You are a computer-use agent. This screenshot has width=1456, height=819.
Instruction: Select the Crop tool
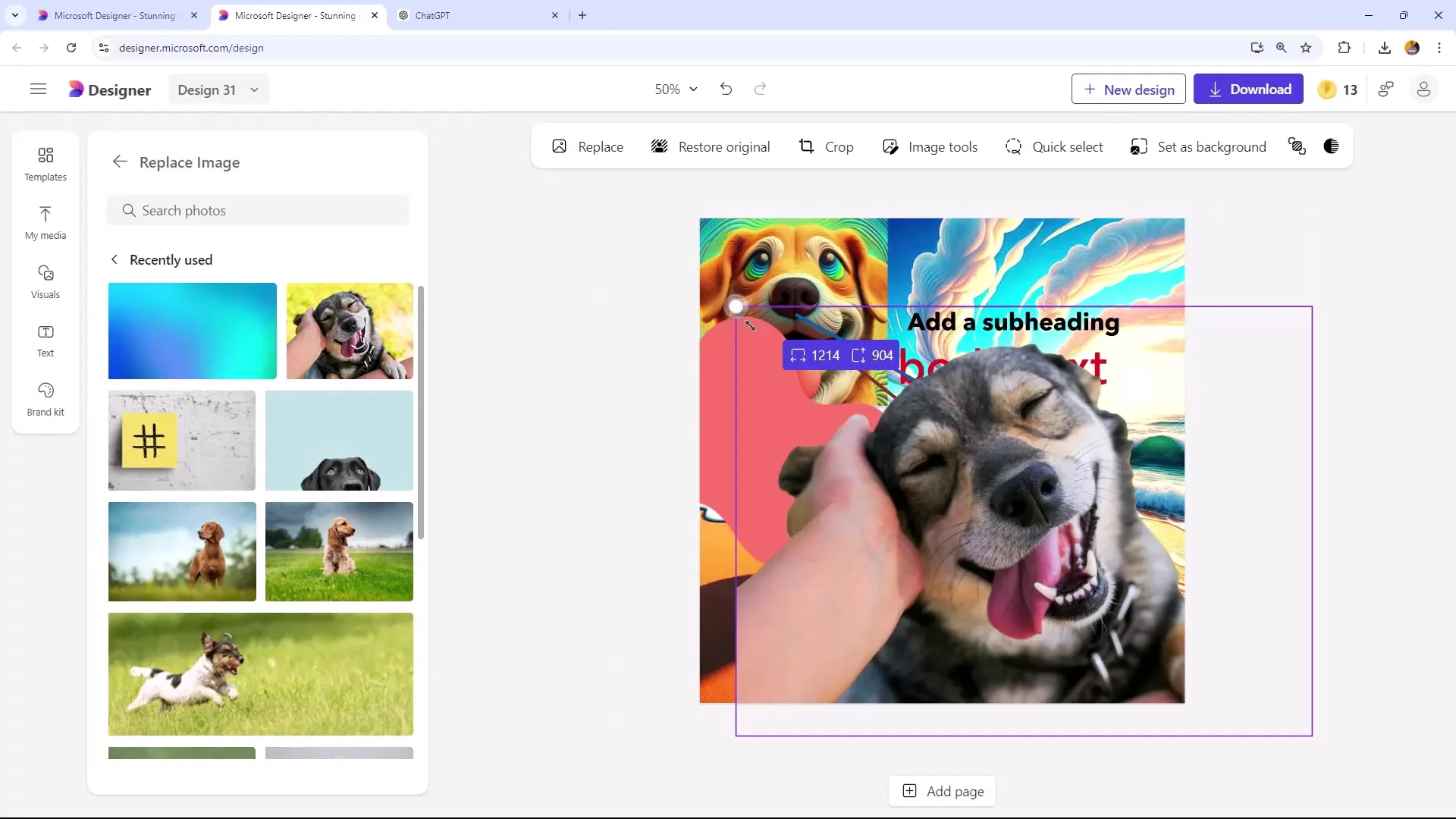(825, 147)
